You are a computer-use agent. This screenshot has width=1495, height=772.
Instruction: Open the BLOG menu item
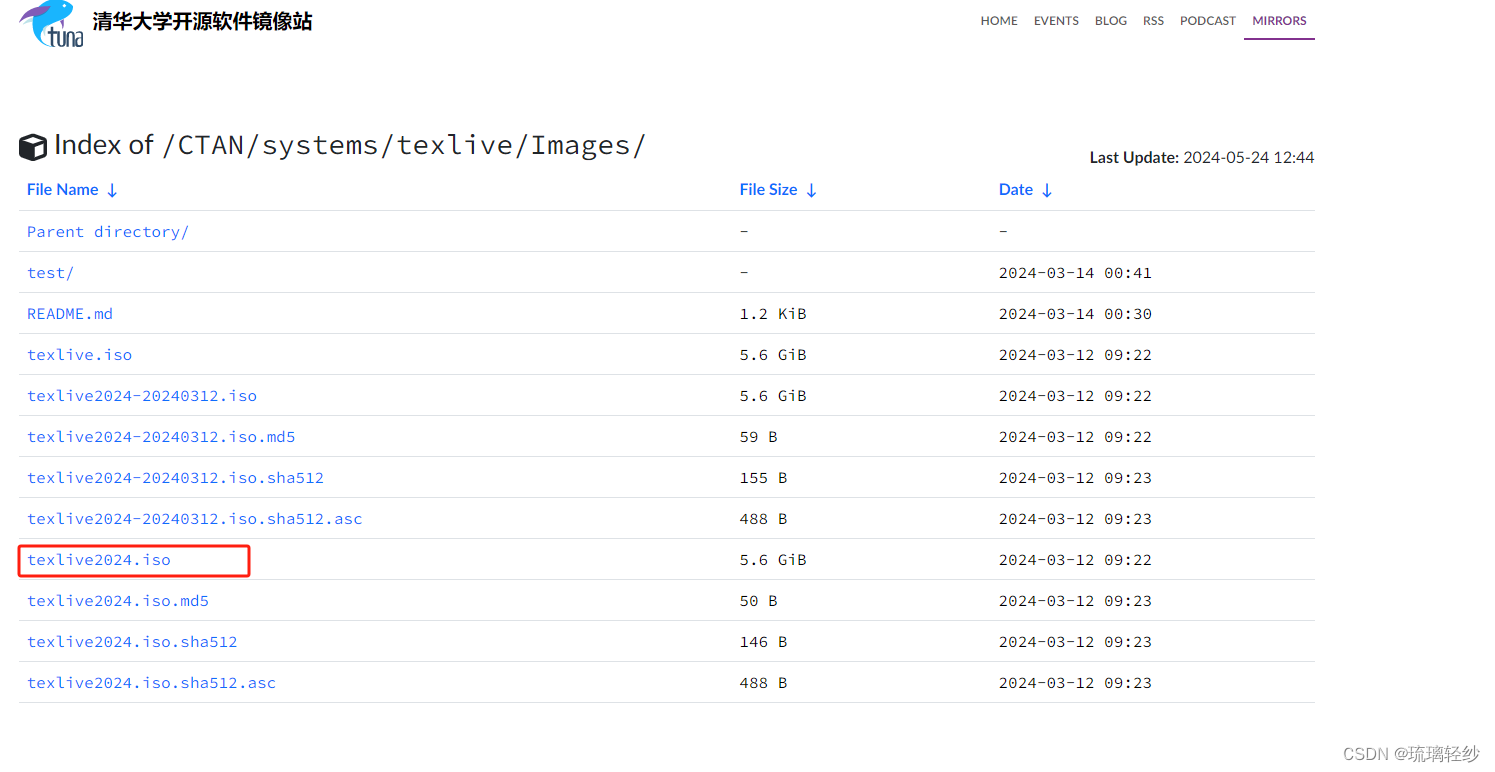pyautogui.click(x=1111, y=20)
